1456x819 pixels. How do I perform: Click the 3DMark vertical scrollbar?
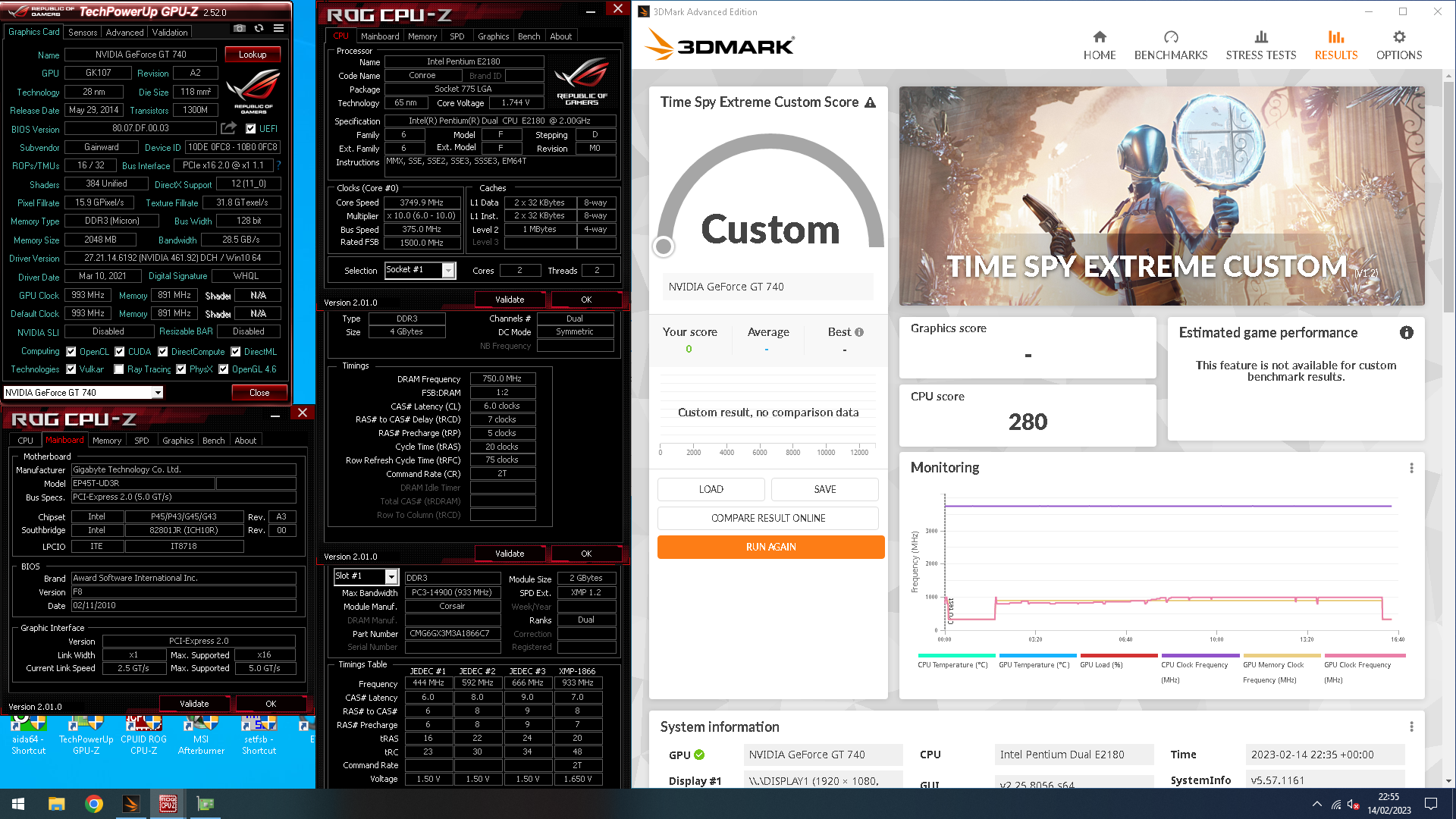1448,197
